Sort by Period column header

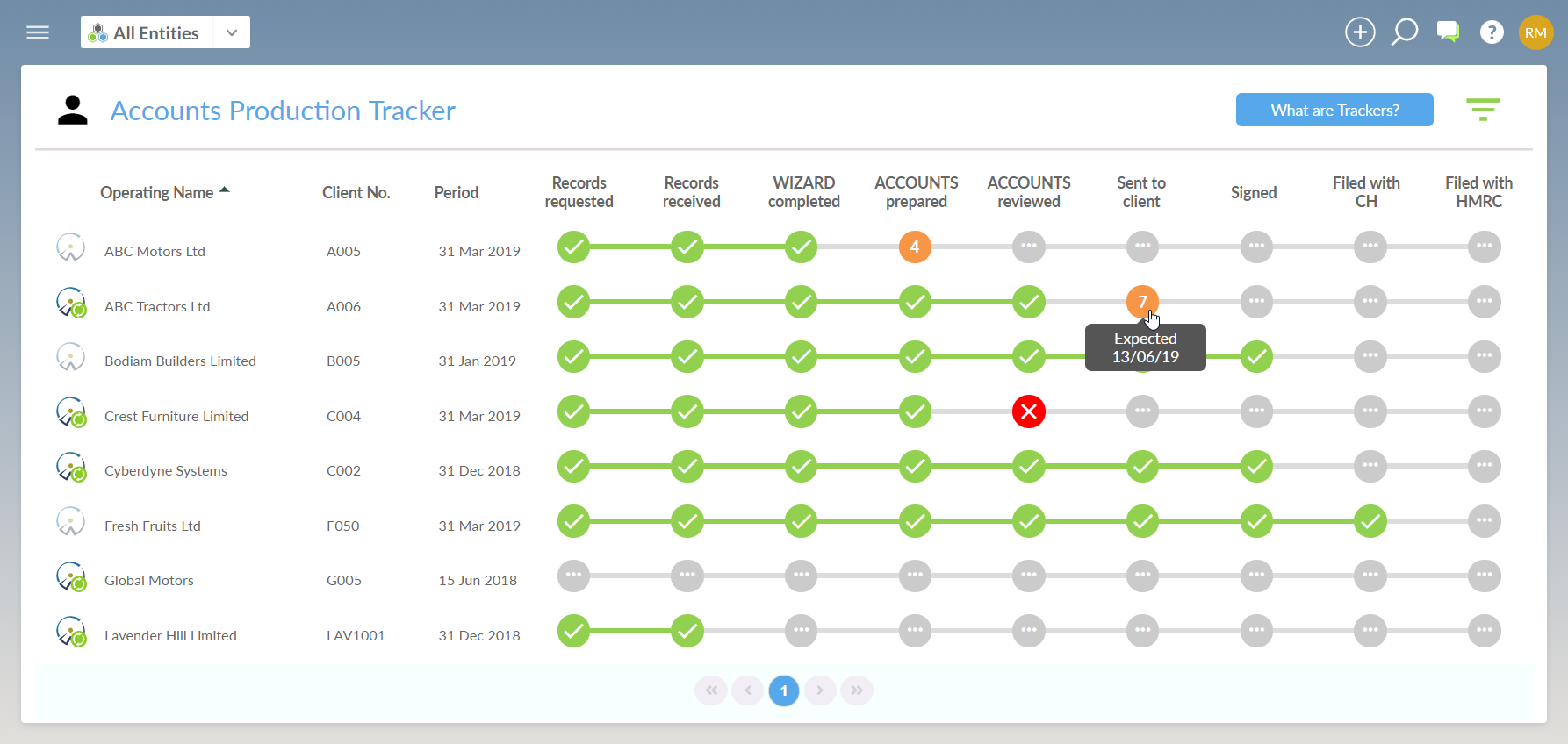coord(457,192)
